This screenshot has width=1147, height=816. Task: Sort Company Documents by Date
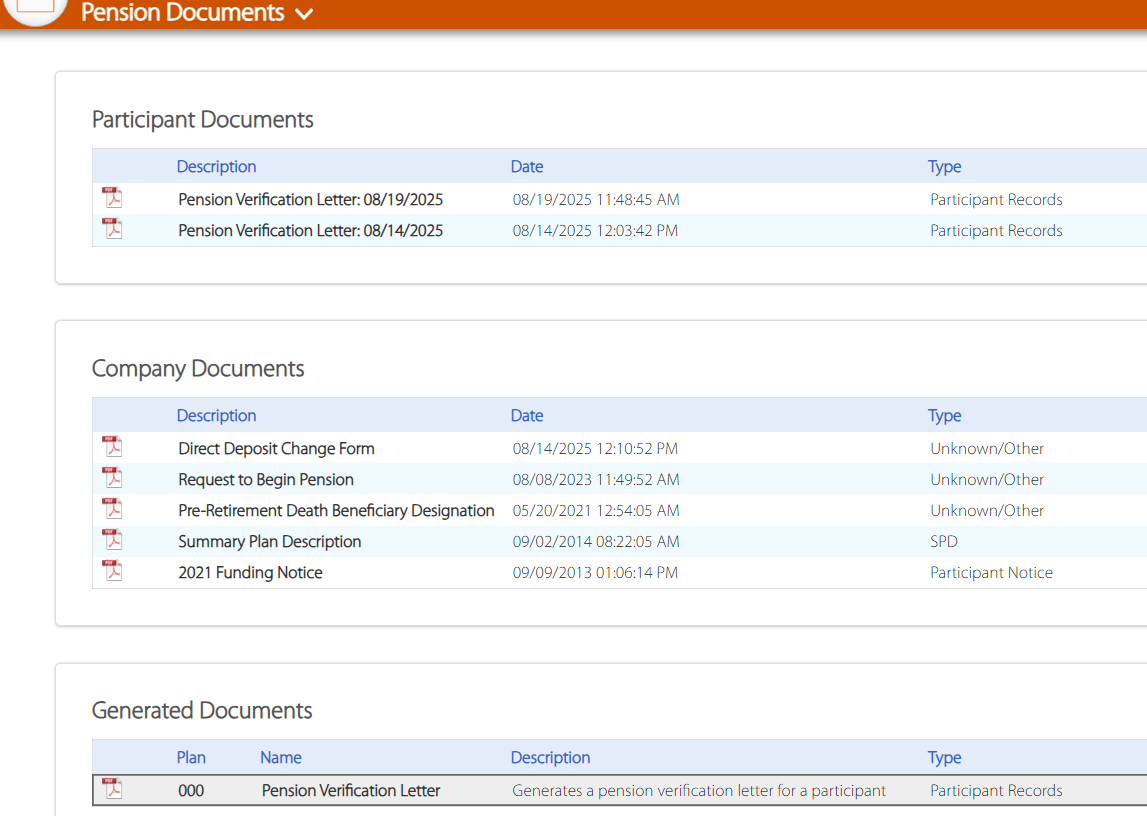tap(527, 415)
